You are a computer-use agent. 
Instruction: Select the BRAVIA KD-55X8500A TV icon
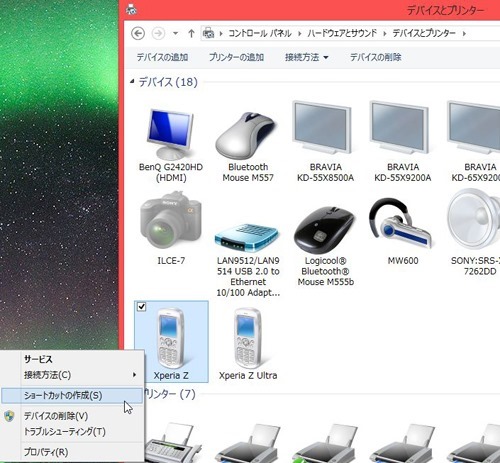tap(322, 128)
